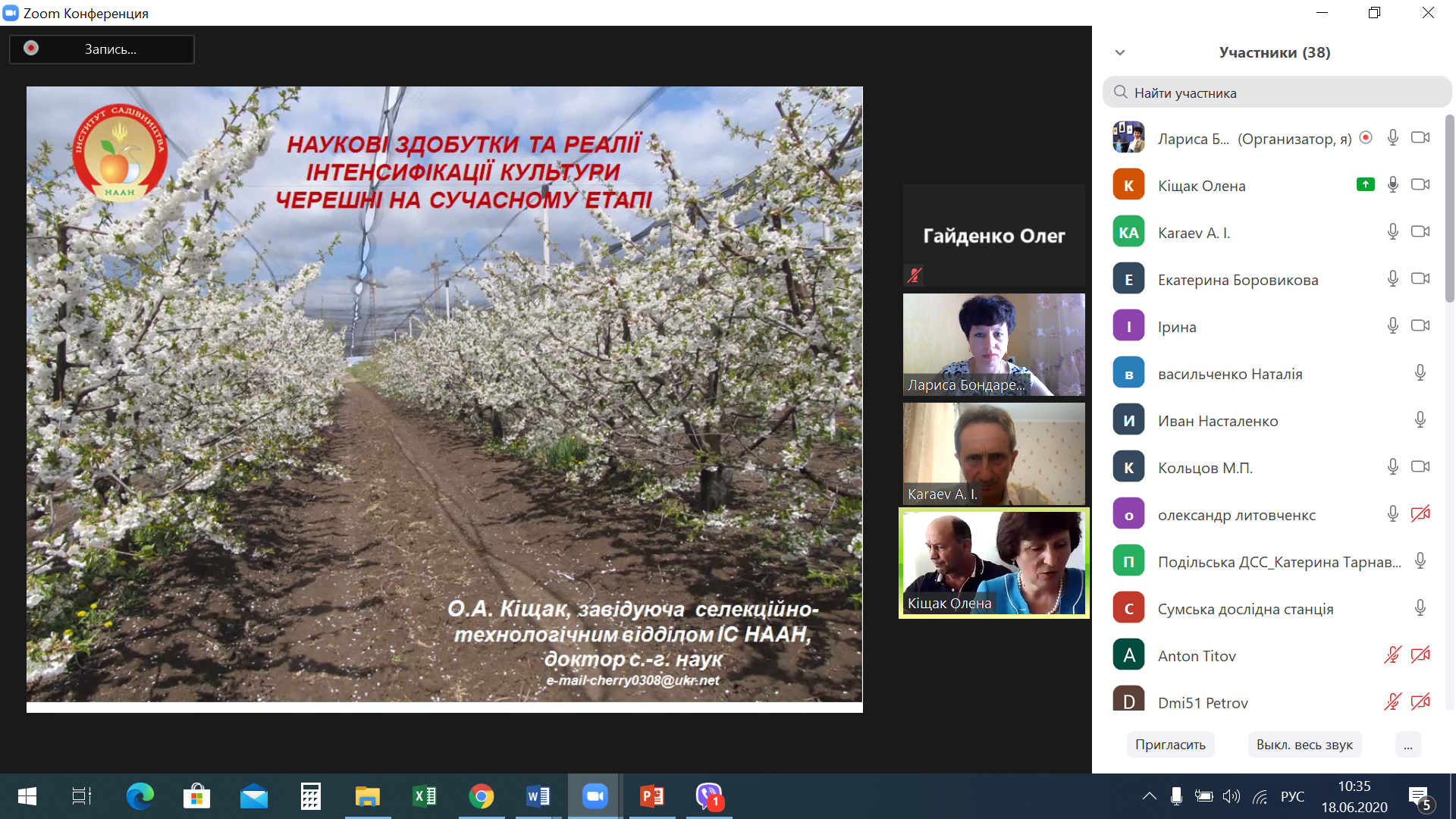The height and width of the screenshot is (819, 1456).
Task: Click the Запись recording status bar
Action: (x=102, y=49)
